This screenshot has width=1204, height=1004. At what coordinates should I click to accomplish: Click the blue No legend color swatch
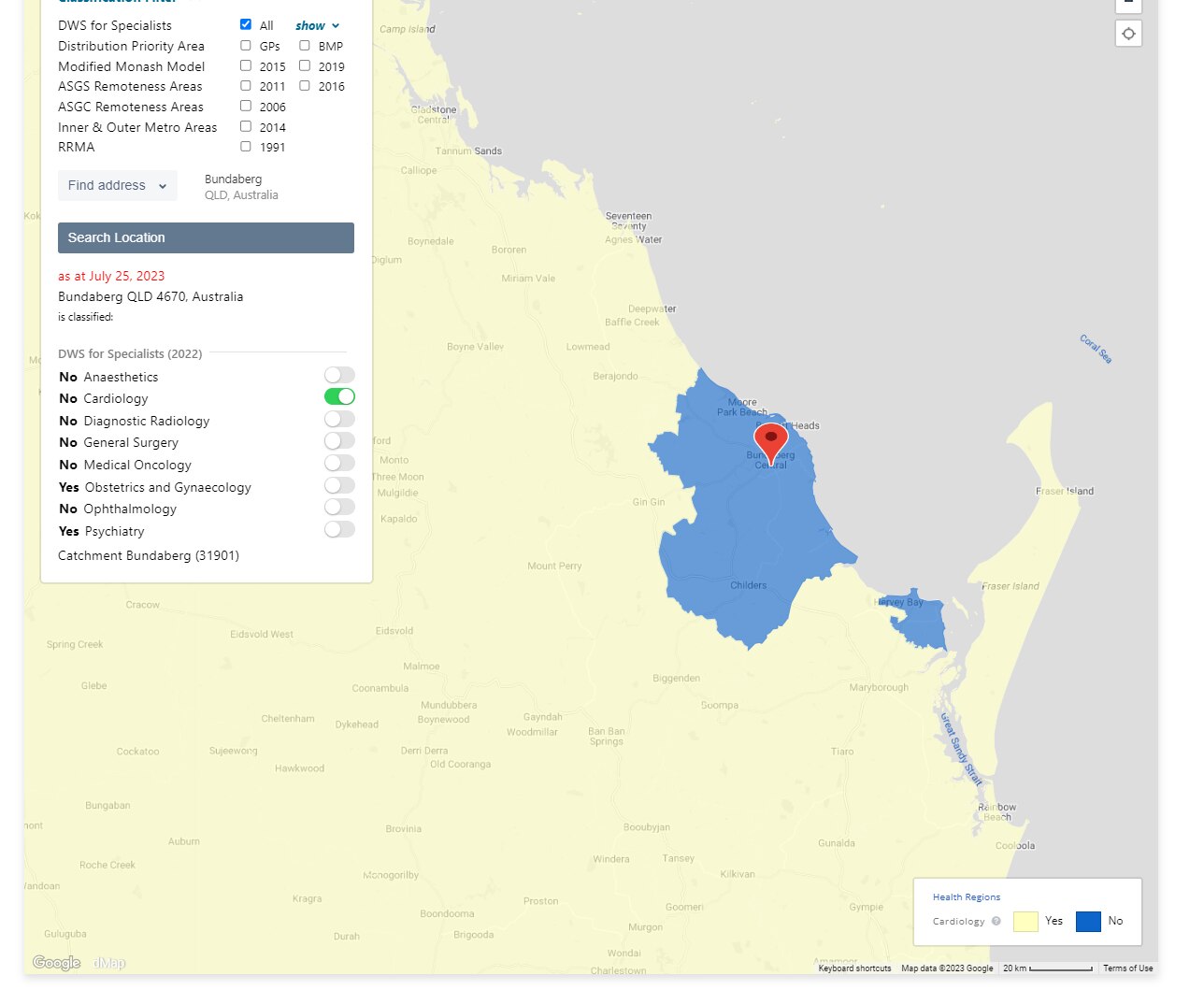coord(1088,922)
